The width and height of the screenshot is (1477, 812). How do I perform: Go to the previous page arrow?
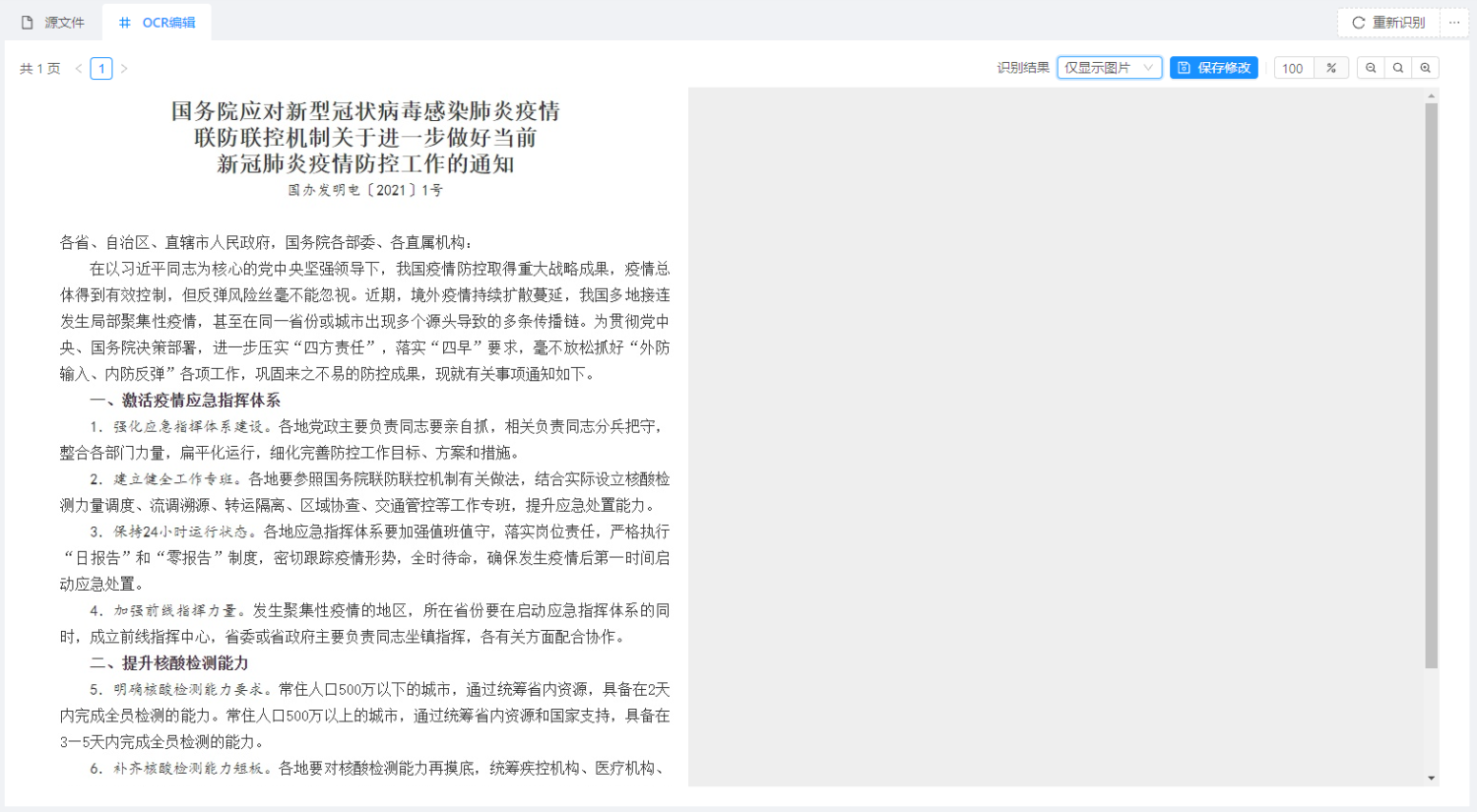(79, 69)
